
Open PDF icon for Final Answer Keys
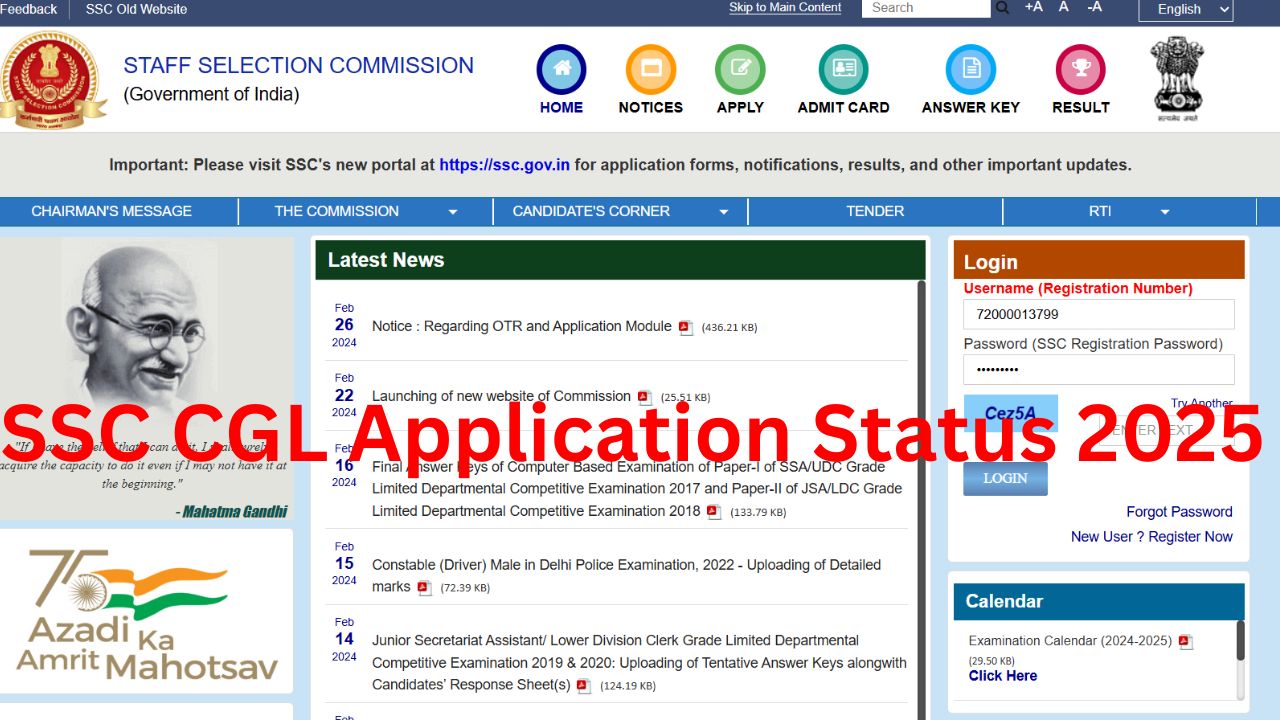click(x=713, y=512)
